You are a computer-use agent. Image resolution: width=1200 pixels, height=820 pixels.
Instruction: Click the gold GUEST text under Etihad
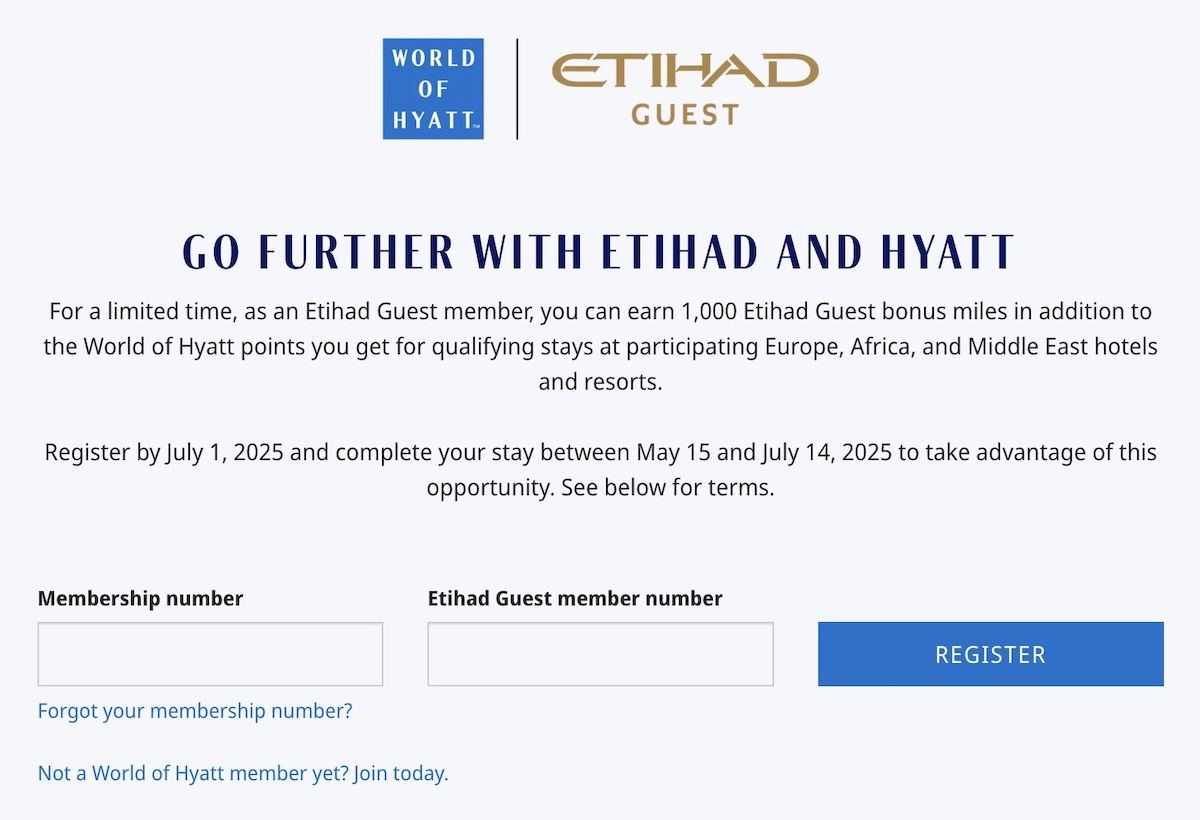click(685, 115)
